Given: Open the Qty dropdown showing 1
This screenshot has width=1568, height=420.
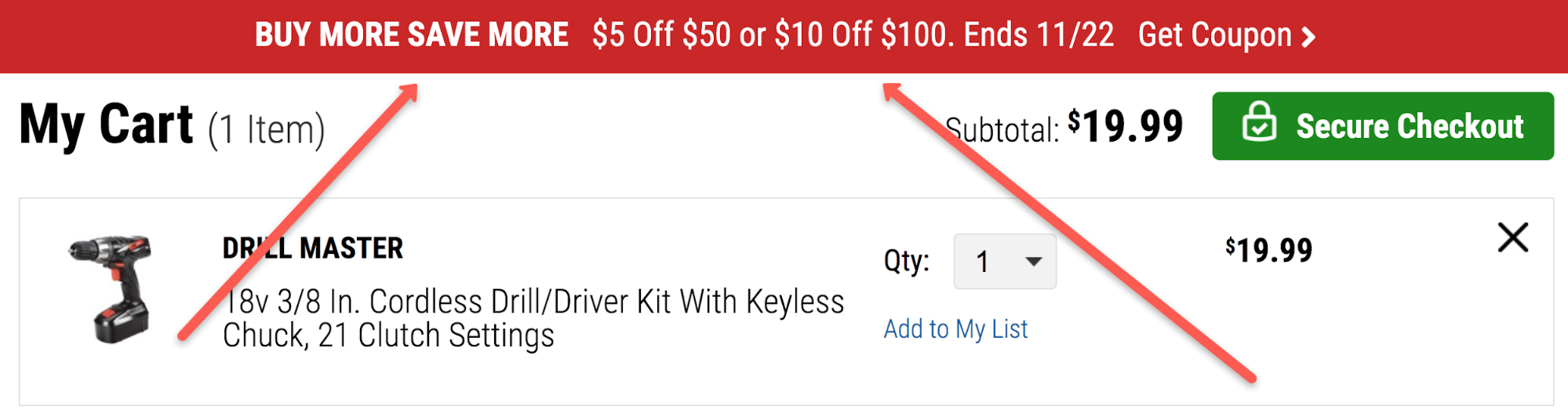Looking at the screenshot, I should (x=1004, y=262).
